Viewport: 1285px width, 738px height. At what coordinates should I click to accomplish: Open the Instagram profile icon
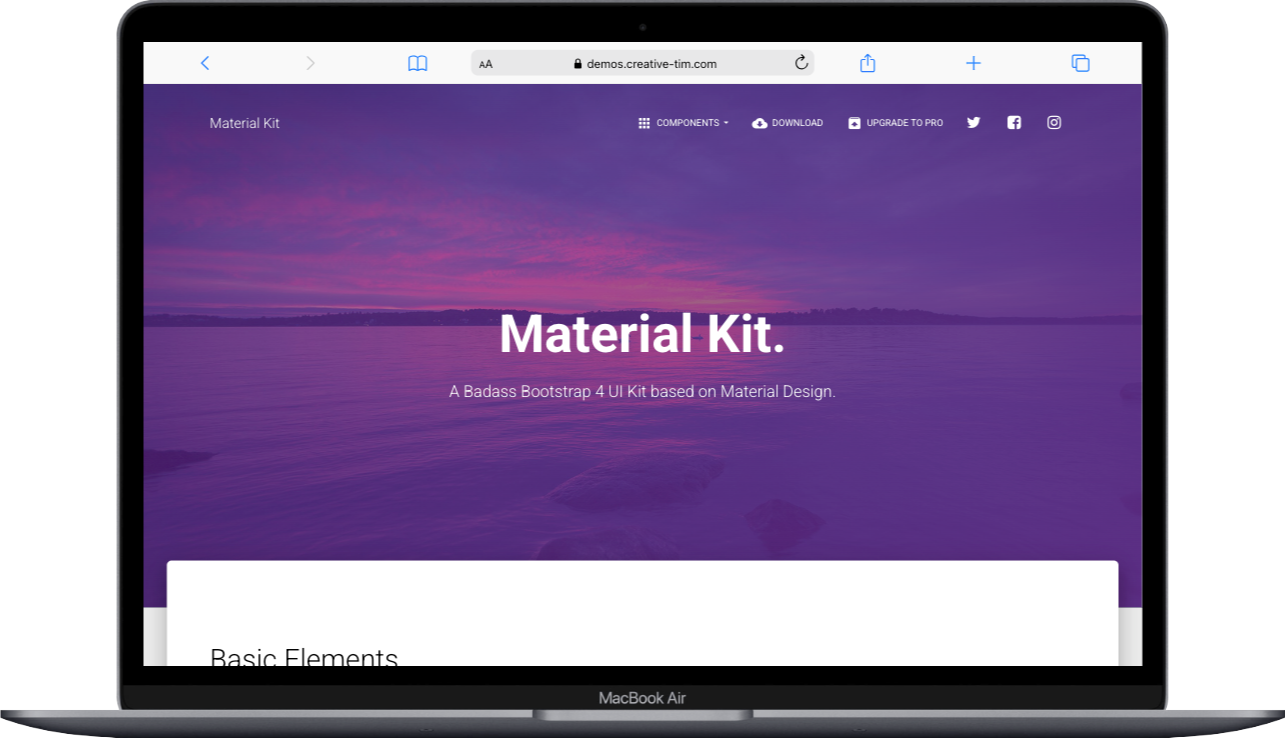click(x=1053, y=122)
